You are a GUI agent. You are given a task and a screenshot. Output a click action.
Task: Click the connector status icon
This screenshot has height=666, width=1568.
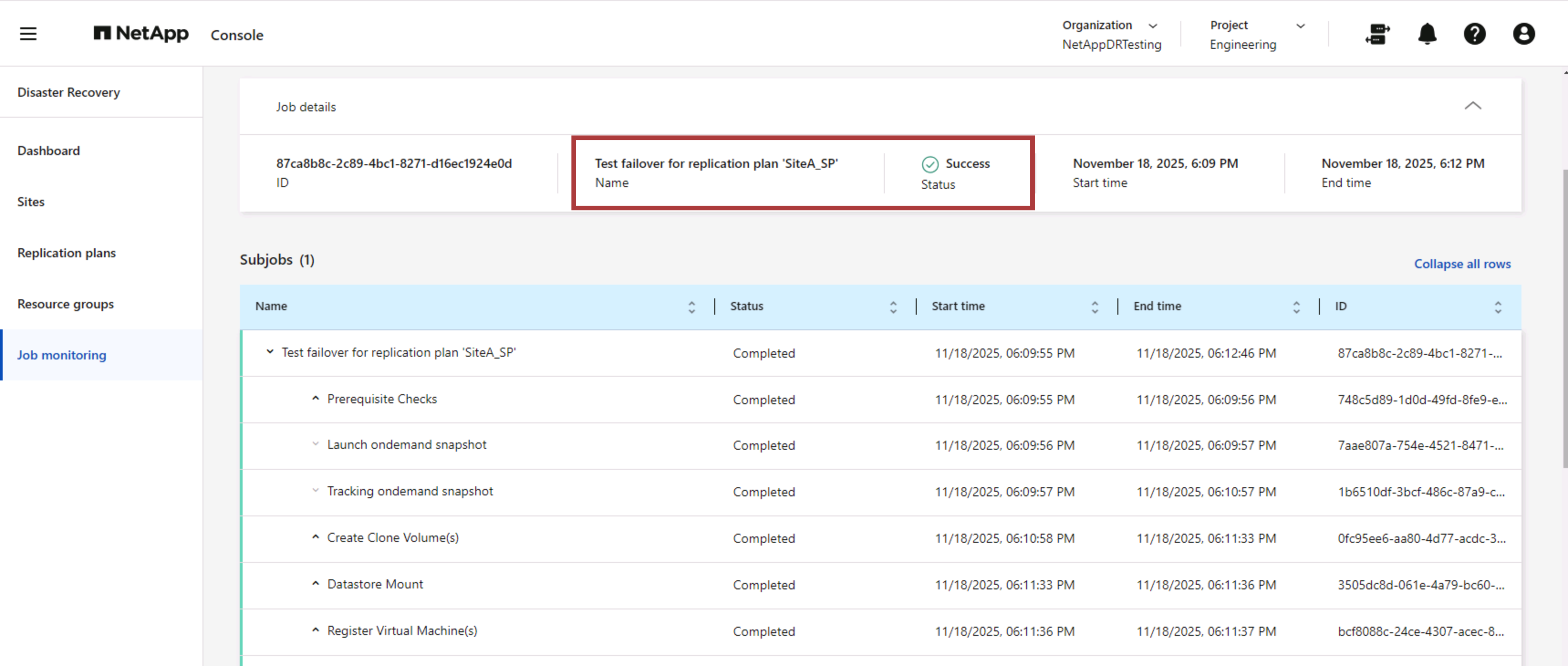1377,35
